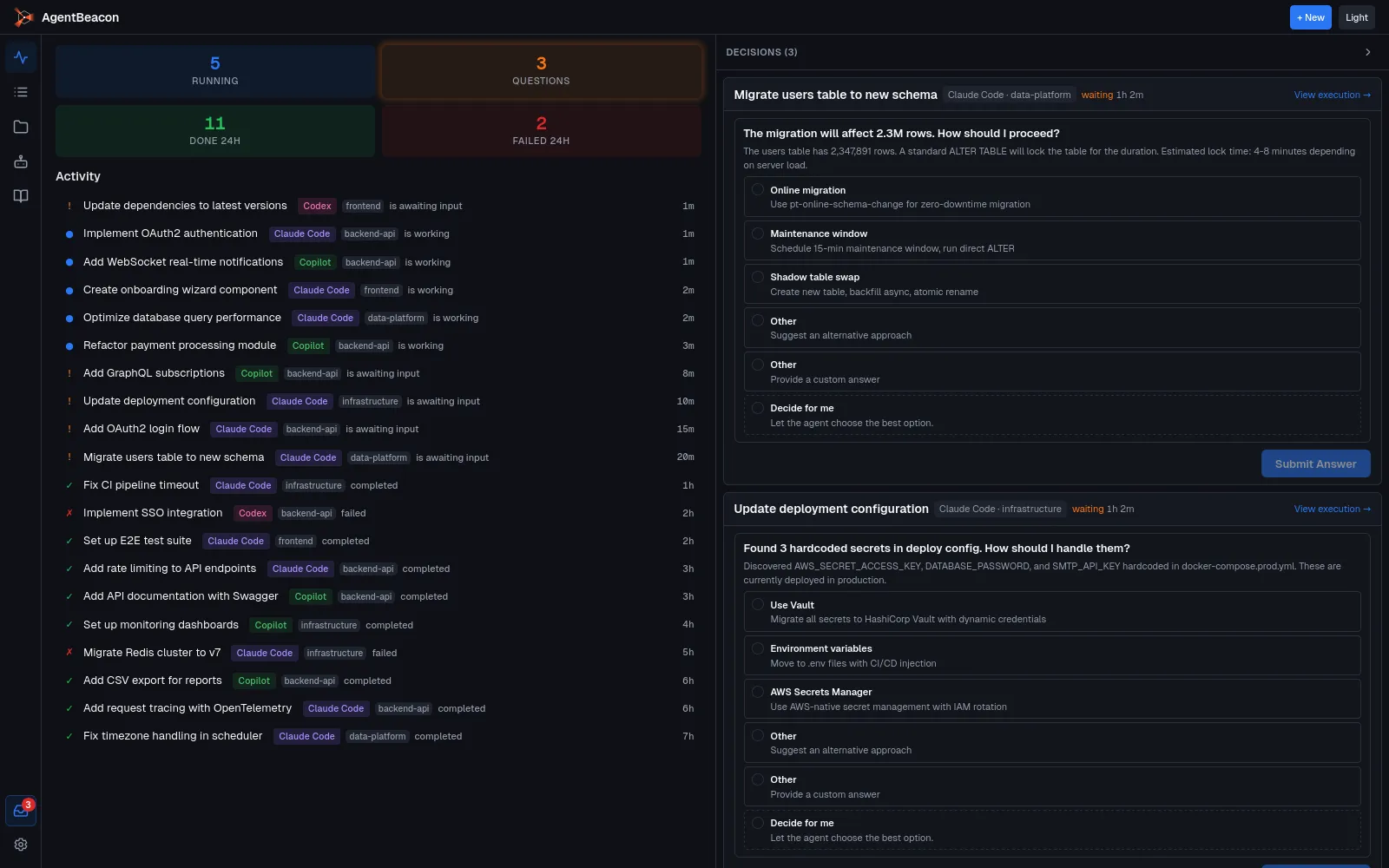Screen dimensions: 1389x868
Task: Select Shadow table swap option
Action: (1051, 284)
